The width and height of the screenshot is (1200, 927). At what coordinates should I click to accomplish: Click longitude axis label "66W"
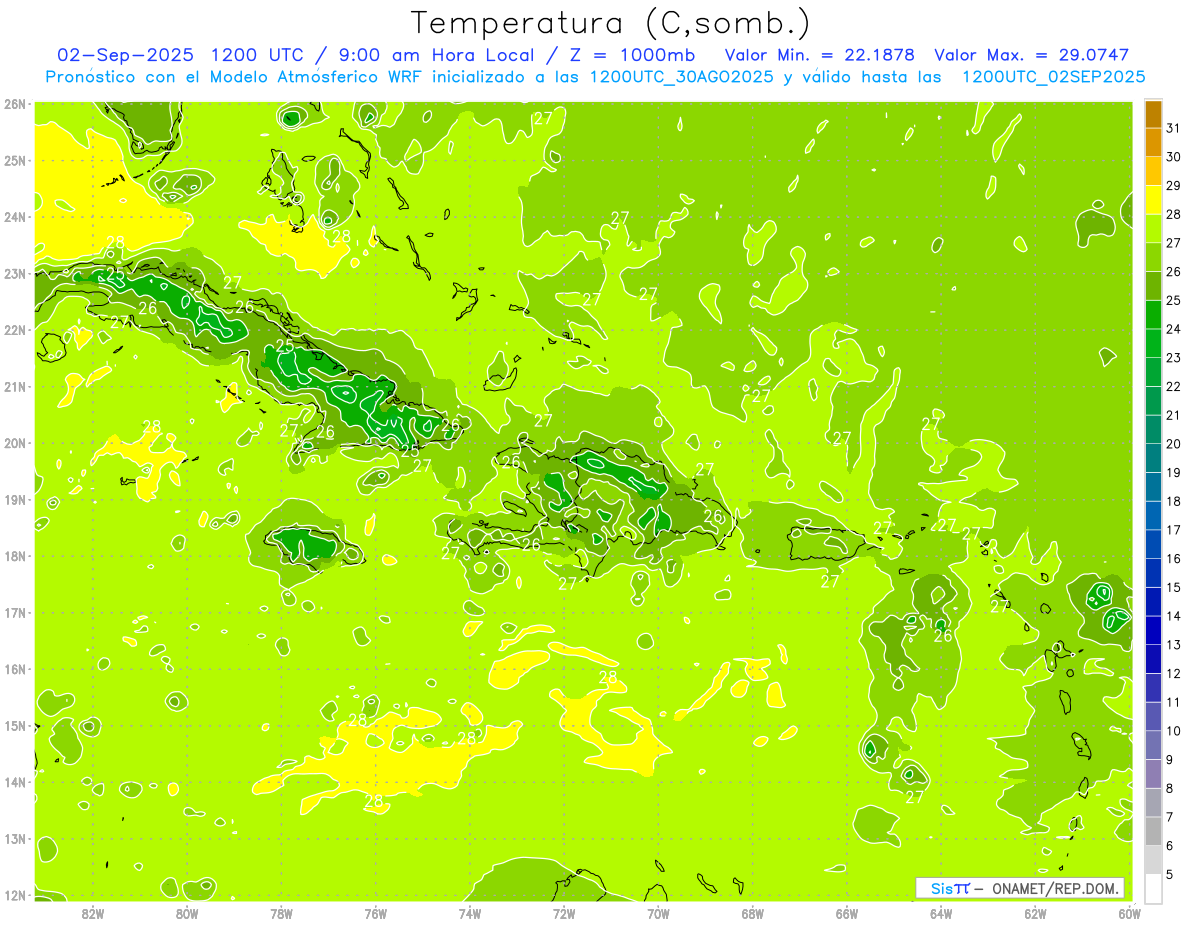coord(847,913)
